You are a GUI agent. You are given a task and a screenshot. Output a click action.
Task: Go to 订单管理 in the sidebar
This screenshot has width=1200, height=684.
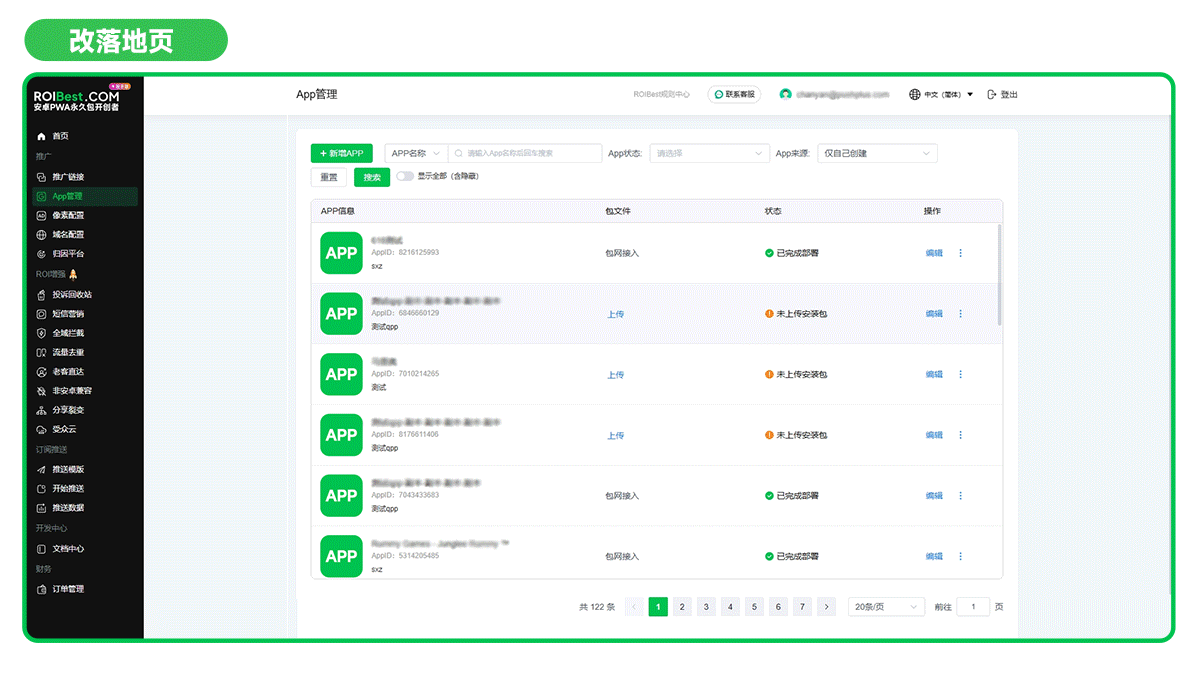tap(68, 589)
